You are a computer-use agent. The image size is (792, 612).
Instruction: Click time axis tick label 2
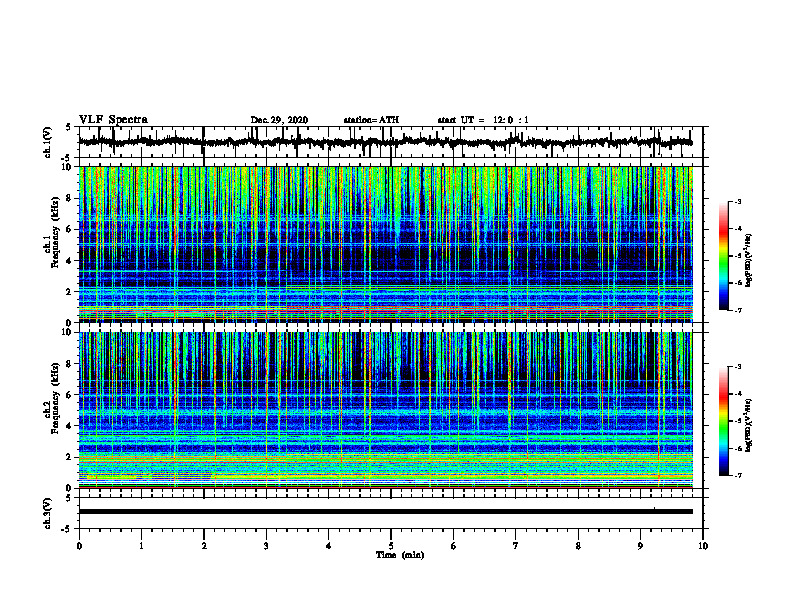(x=204, y=546)
